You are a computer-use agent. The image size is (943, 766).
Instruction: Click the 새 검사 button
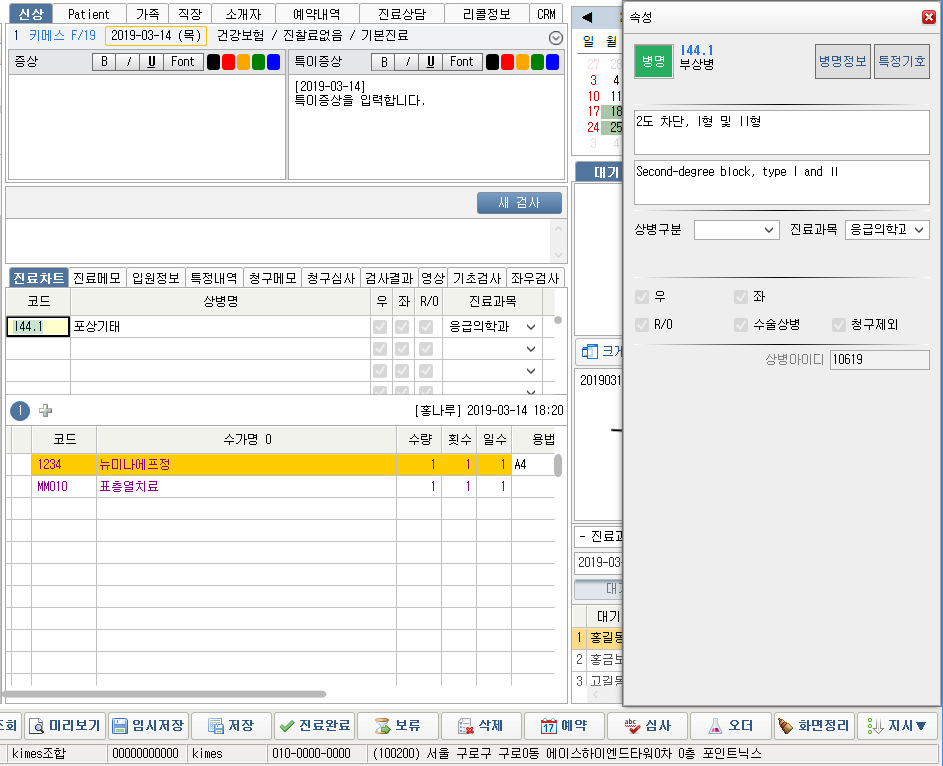[519, 203]
